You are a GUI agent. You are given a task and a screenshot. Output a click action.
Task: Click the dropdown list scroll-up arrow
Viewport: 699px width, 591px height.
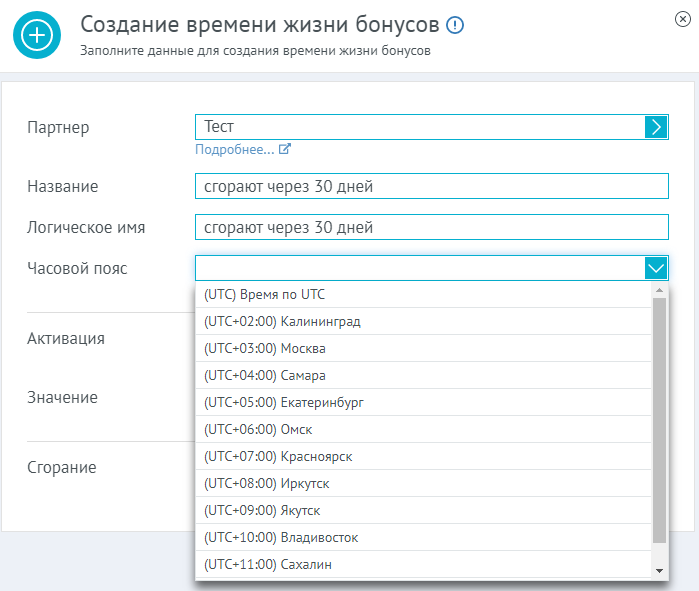pyautogui.click(x=659, y=290)
